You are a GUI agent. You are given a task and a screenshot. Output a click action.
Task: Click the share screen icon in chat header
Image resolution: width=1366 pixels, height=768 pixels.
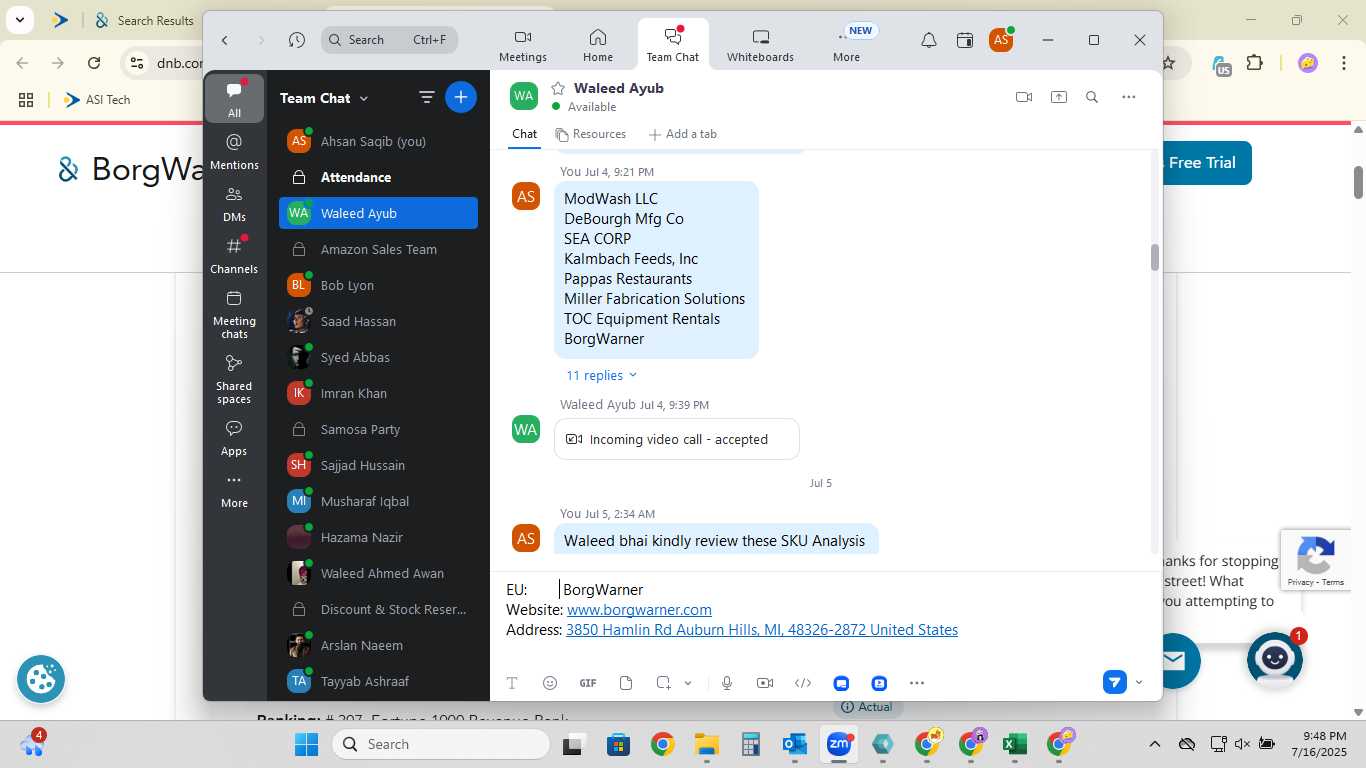1058,97
